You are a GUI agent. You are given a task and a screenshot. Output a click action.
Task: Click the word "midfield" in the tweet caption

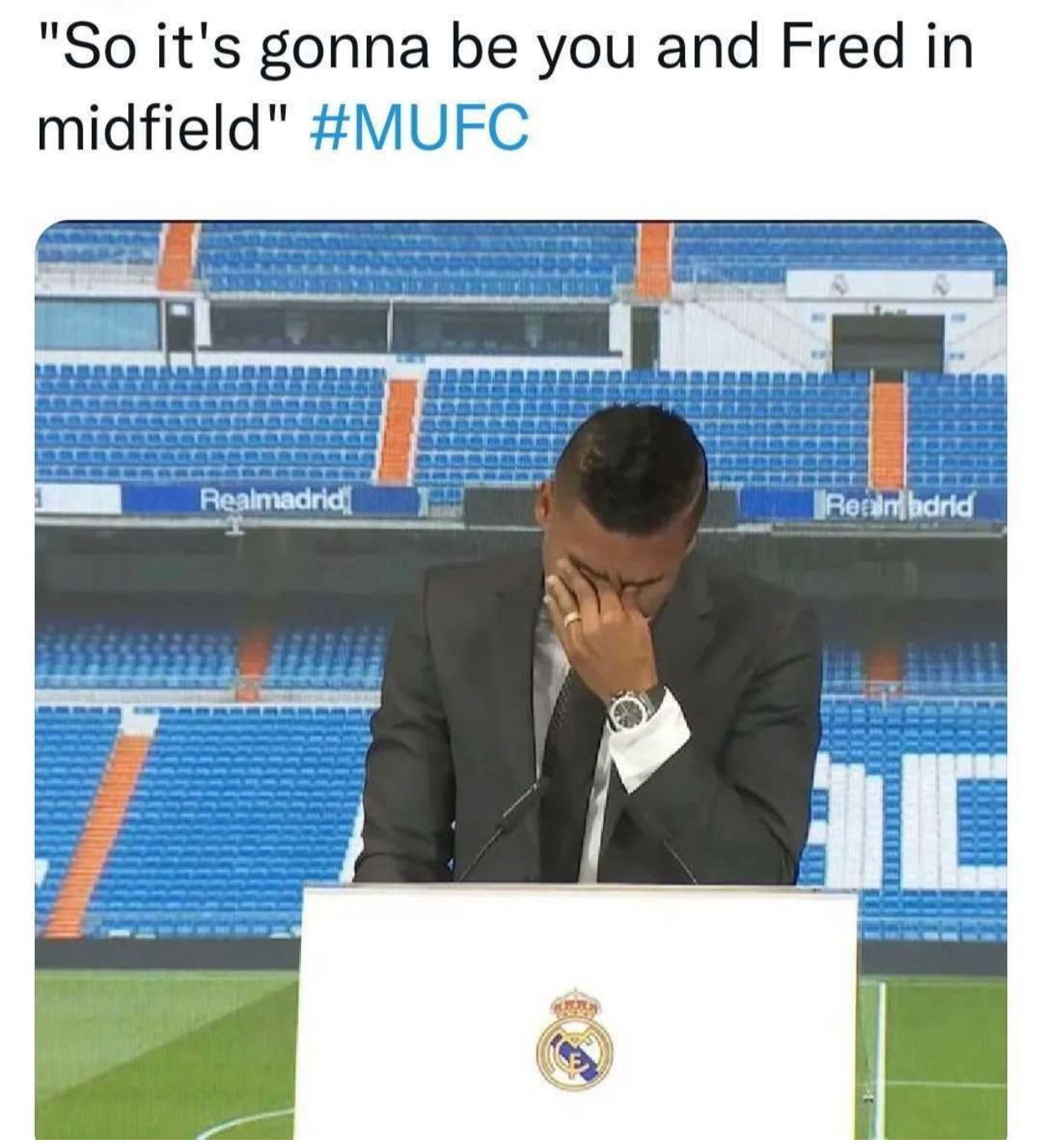click(x=149, y=127)
